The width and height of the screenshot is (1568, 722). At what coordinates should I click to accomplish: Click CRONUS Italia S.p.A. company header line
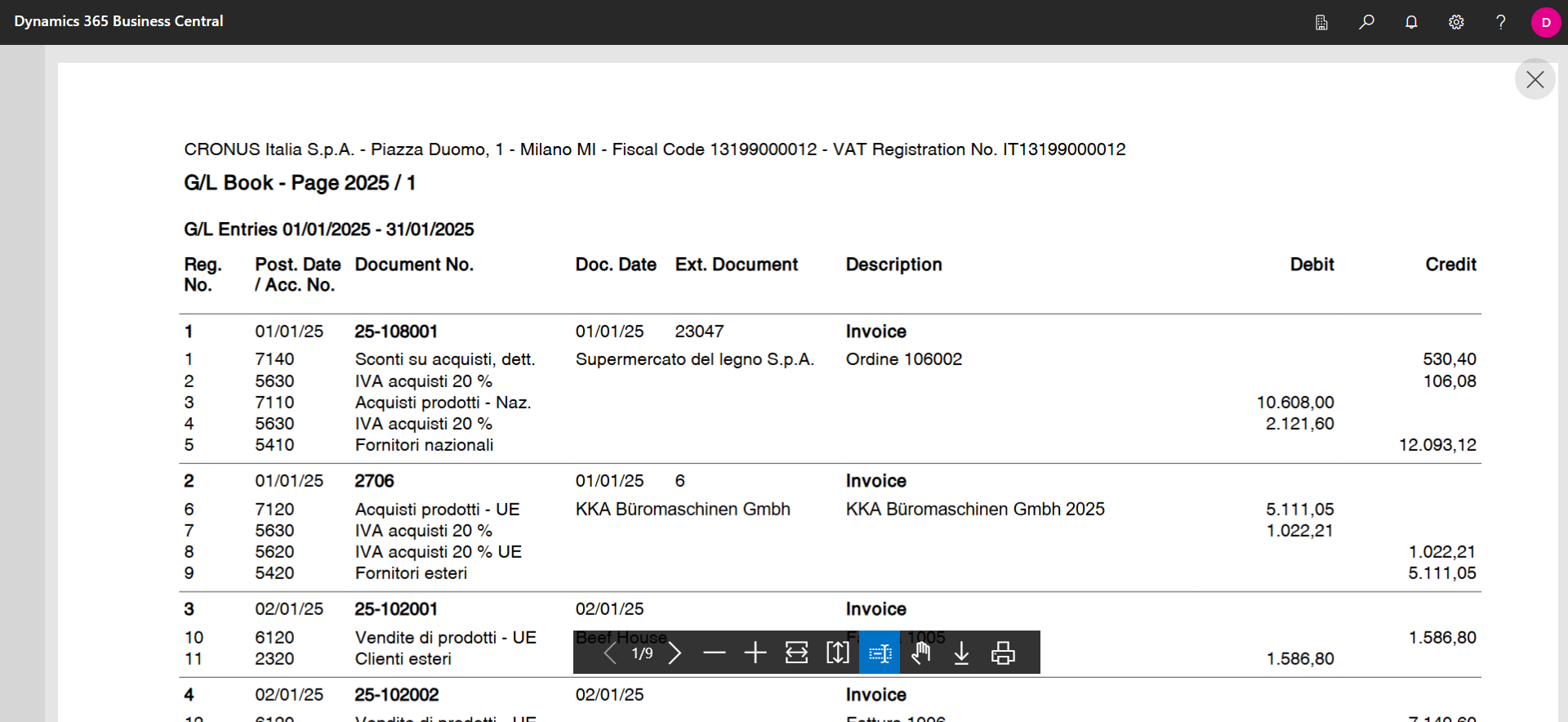(655, 149)
